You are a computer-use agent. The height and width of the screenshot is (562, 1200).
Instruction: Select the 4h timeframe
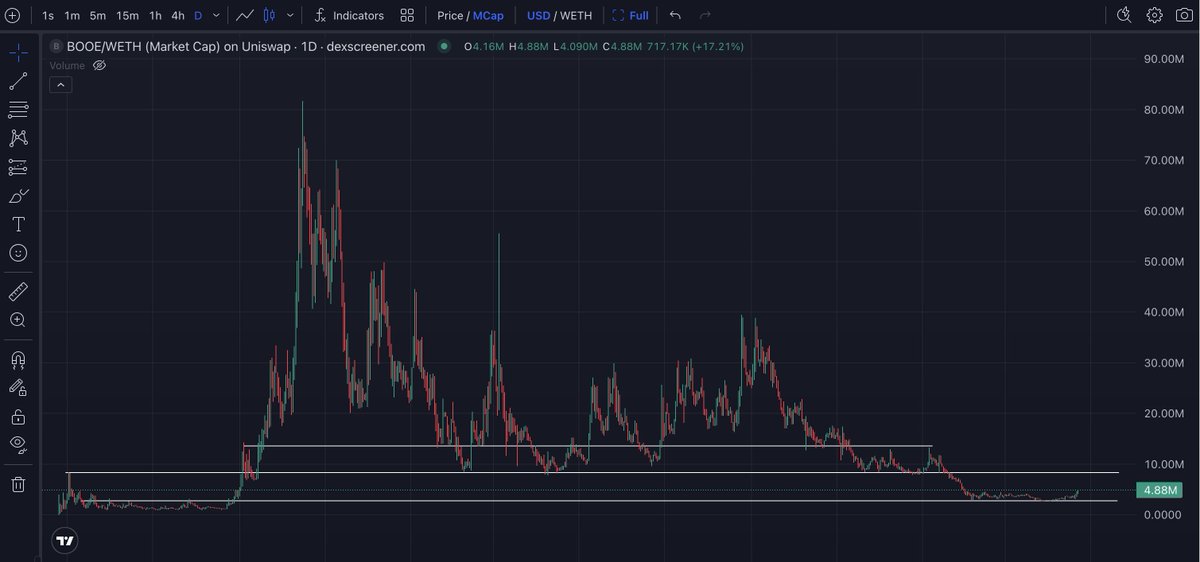point(178,16)
